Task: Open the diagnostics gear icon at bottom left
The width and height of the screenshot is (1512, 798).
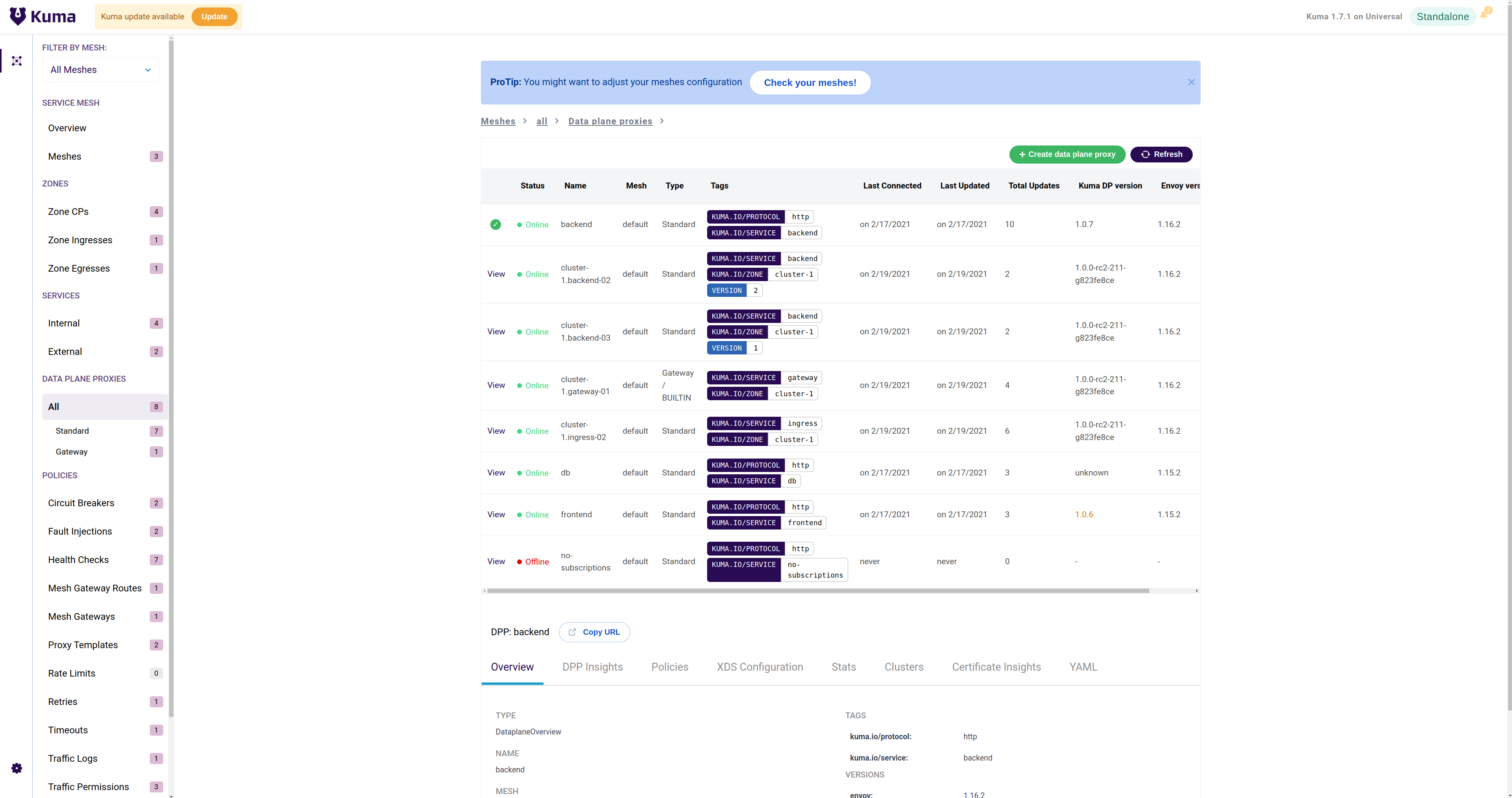Action: click(17, 768)
